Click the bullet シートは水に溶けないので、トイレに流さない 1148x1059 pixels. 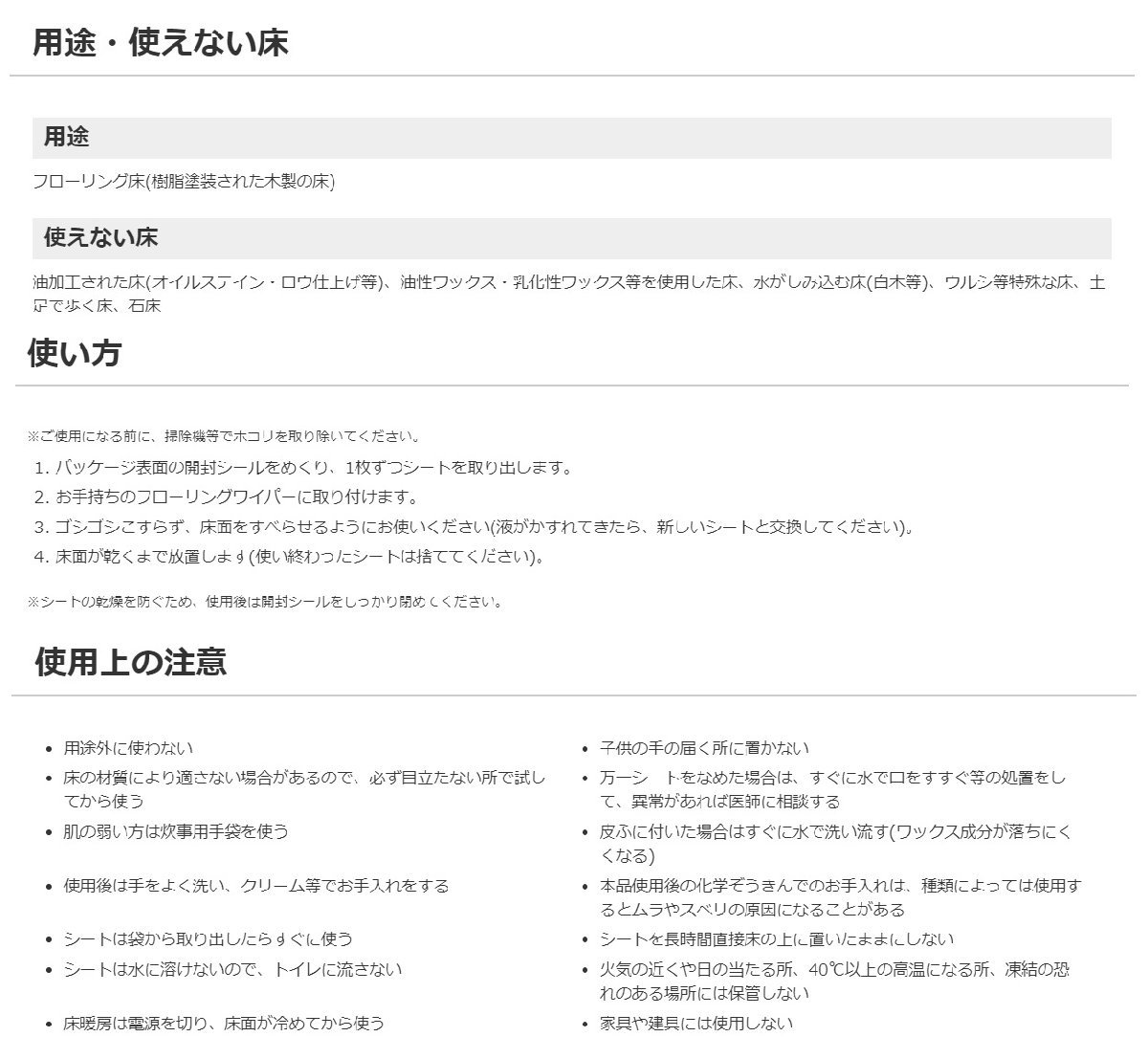pyautogui.click(x=232, y=969)
